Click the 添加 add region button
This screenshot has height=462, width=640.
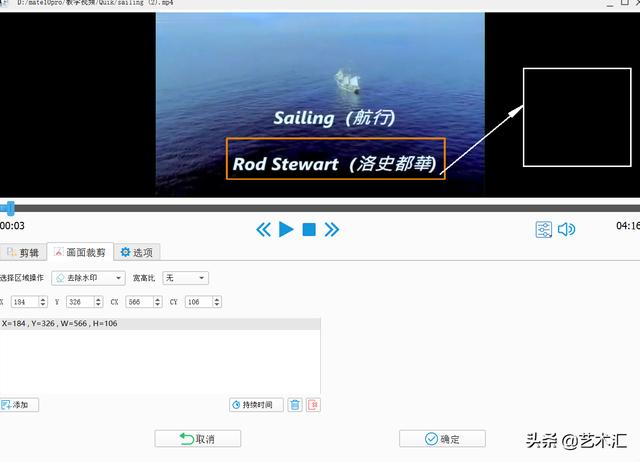click(x=19, y=405)
